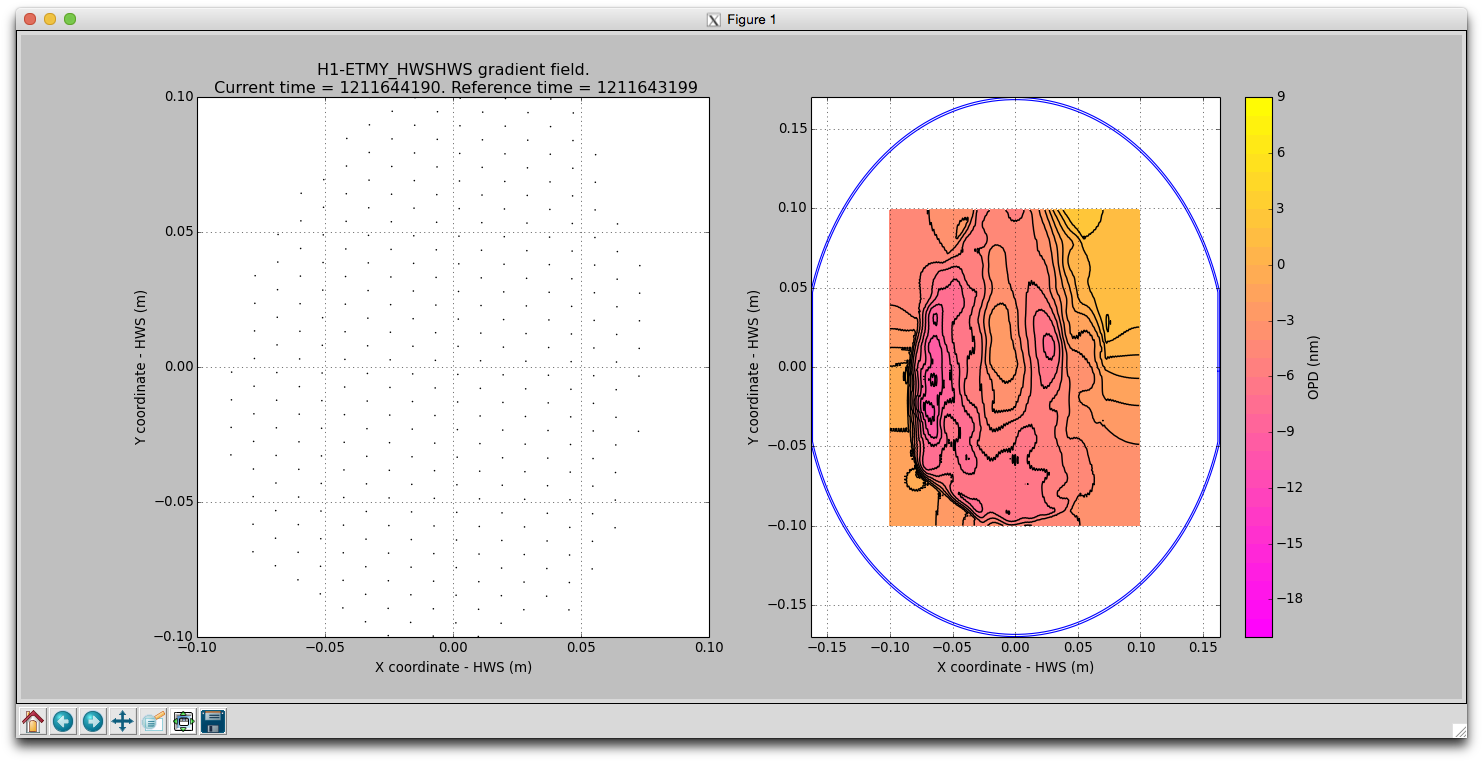Viewport: 1483px width, 762px height.
Task: Activate the Zoom to rectangle tool
Action: [x=153, y=721]
